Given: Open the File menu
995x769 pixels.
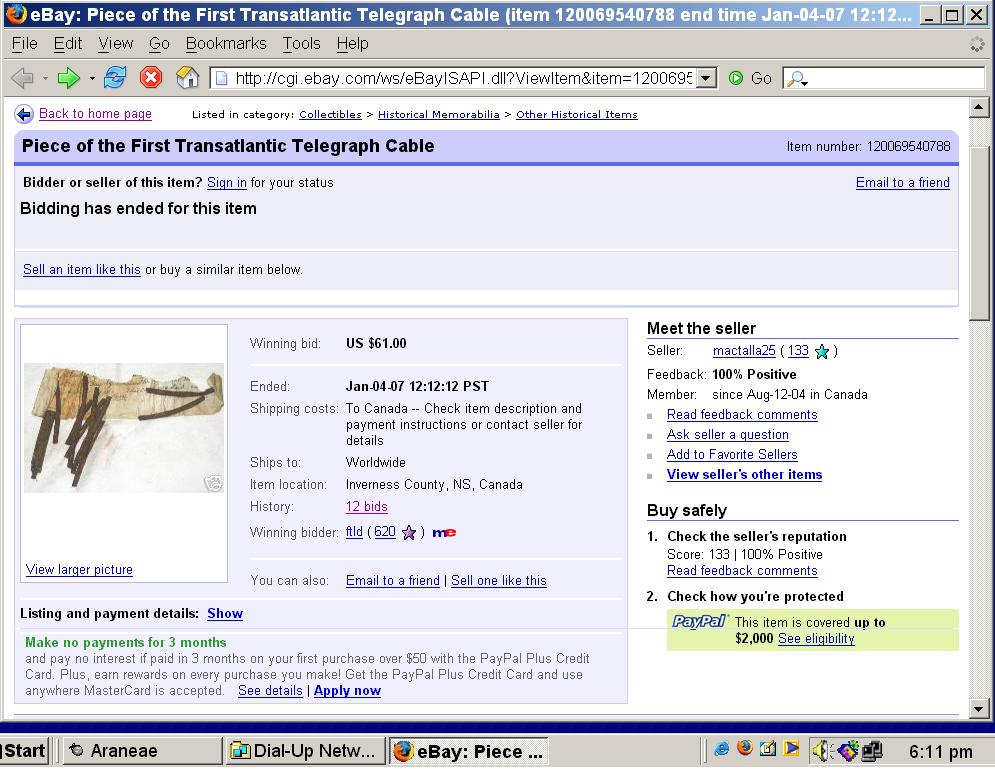Looking at the screenshot, I should tap(25, 44).
